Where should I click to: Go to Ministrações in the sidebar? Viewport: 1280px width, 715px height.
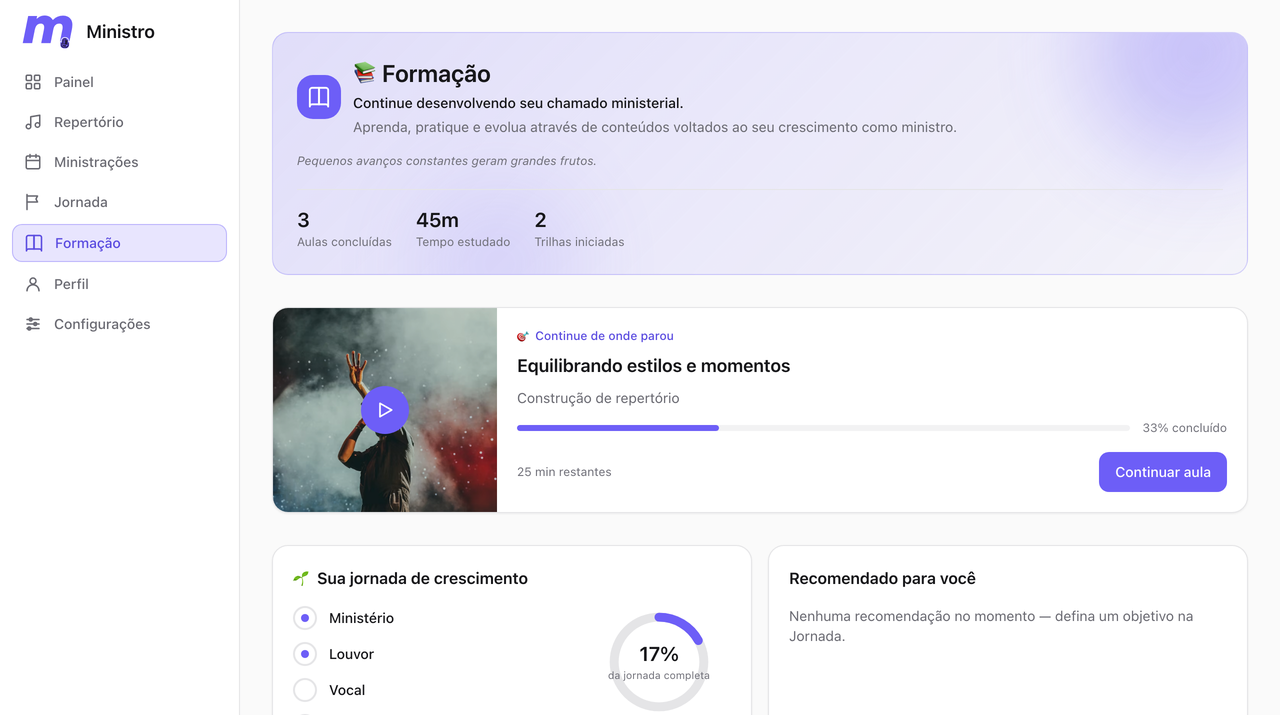(119, 162)
